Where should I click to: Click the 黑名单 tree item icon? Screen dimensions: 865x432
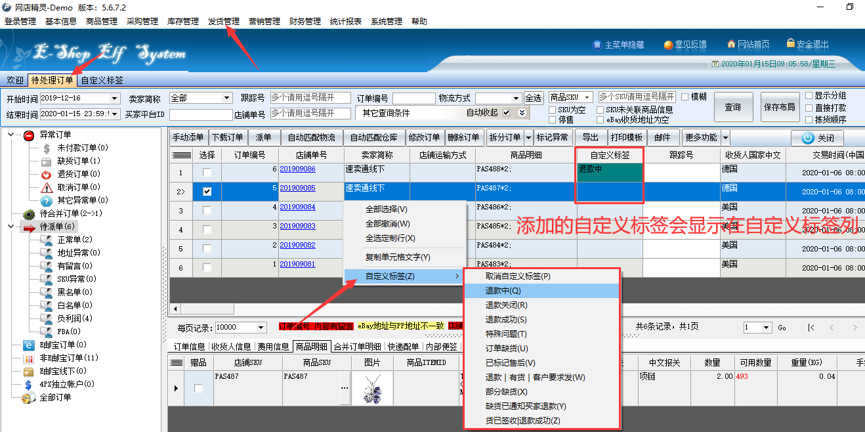point(46,292)
